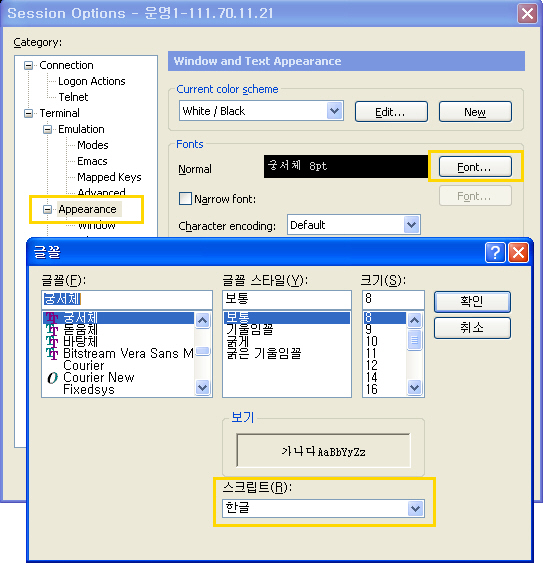The image size is (544, 563).
Task: Click the Edit... color scheme button
Action: (391, 112)
